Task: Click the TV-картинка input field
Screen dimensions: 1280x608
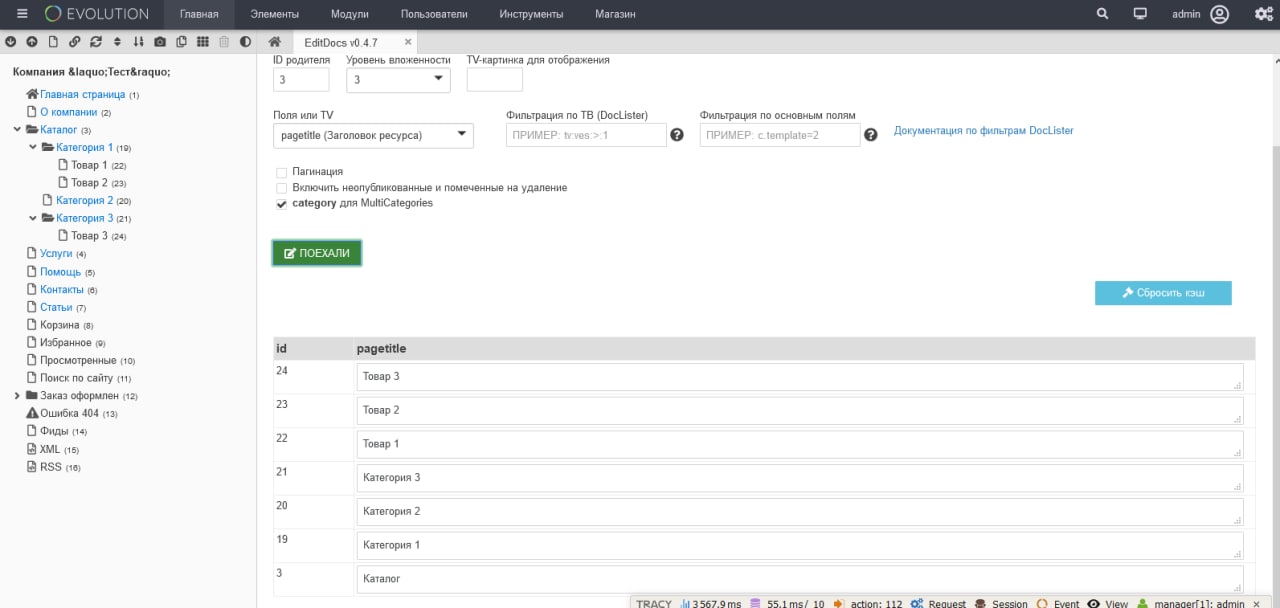Action: tap(495, 80)
